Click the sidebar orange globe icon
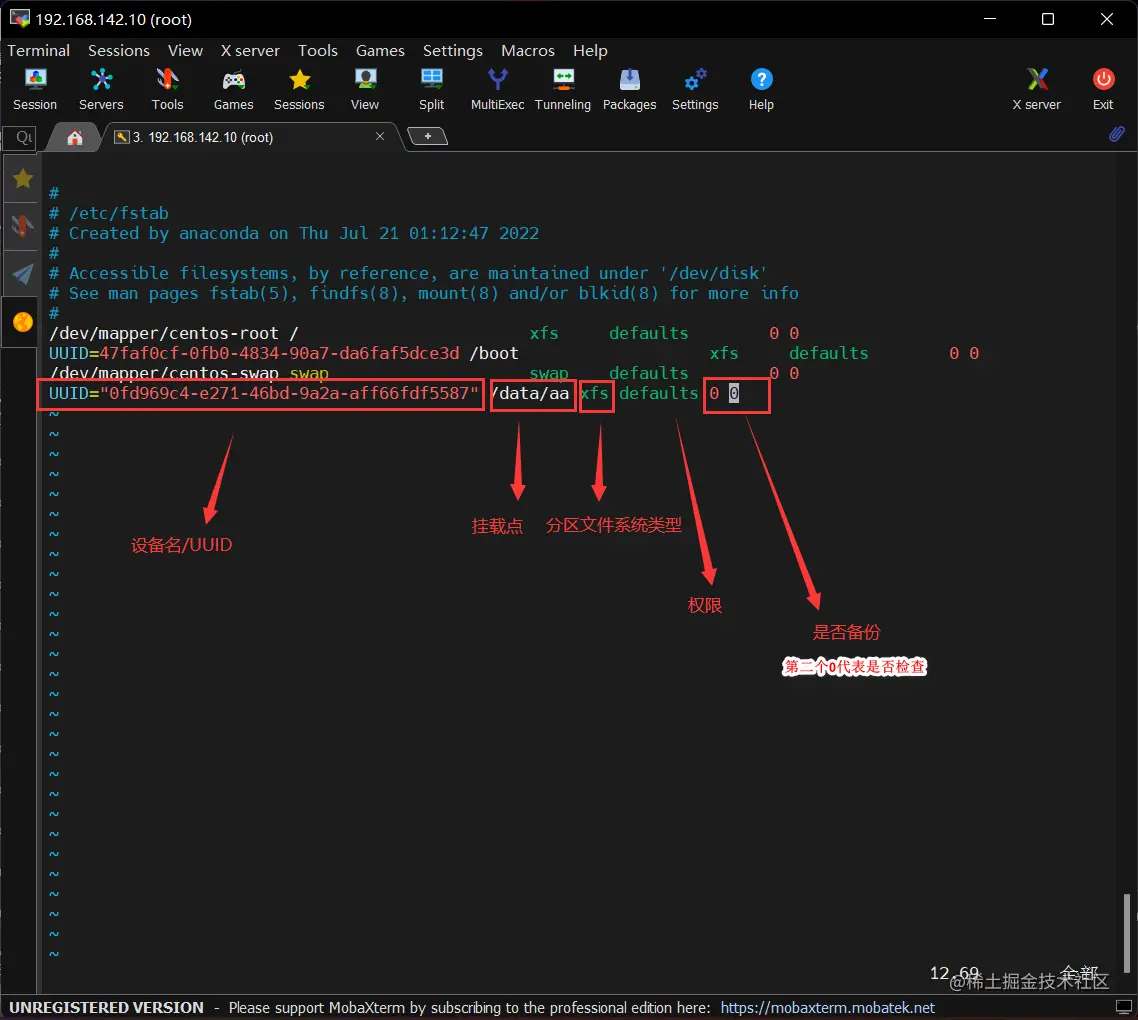Screen dimensions: 1138x1020 (x=22, y=322)
